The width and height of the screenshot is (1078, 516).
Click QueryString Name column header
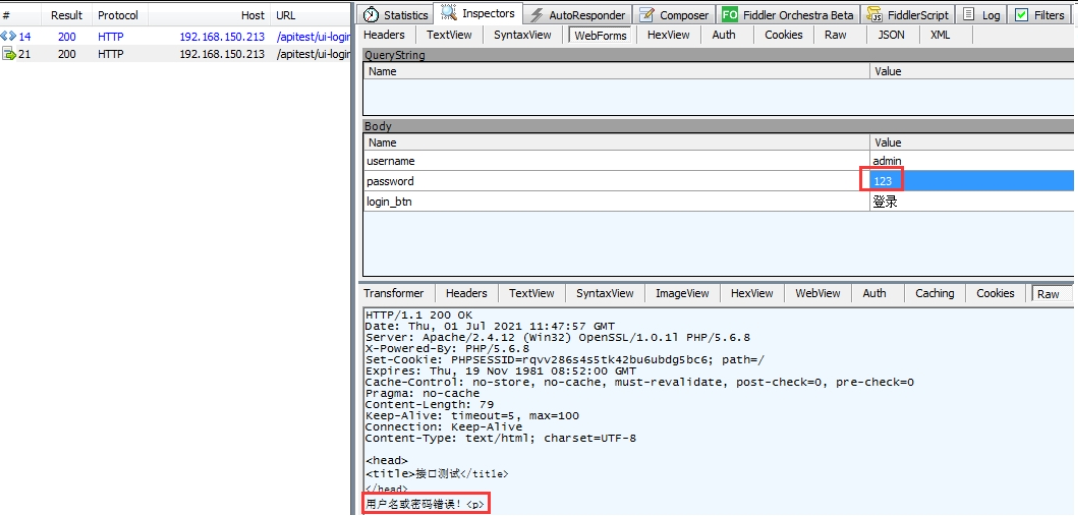(617, 71)
